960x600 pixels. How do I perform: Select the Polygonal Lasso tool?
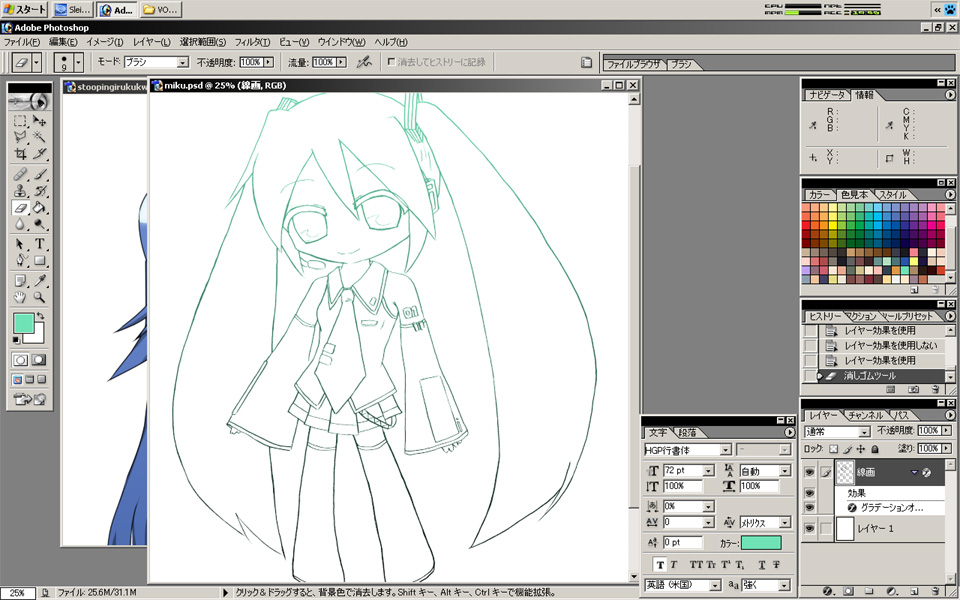(x=20, y=137)
